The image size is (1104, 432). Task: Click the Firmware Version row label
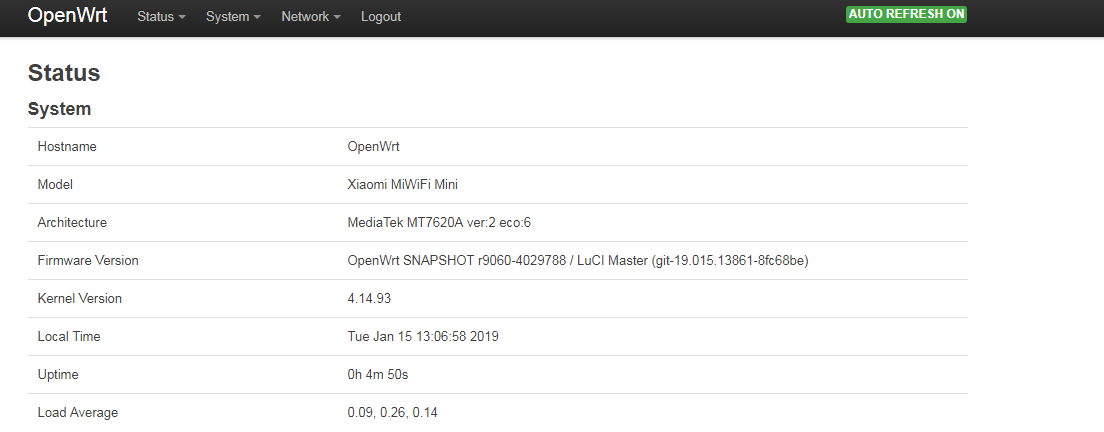click(88, 260)
